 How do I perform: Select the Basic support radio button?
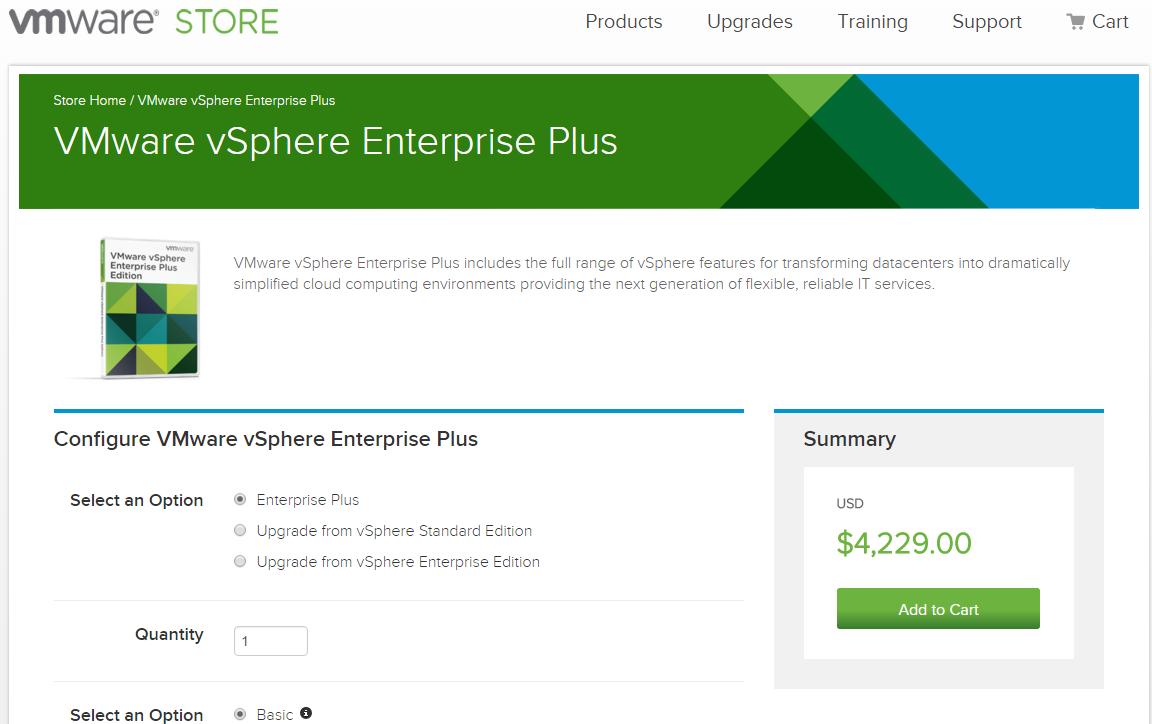click(240, 714)
